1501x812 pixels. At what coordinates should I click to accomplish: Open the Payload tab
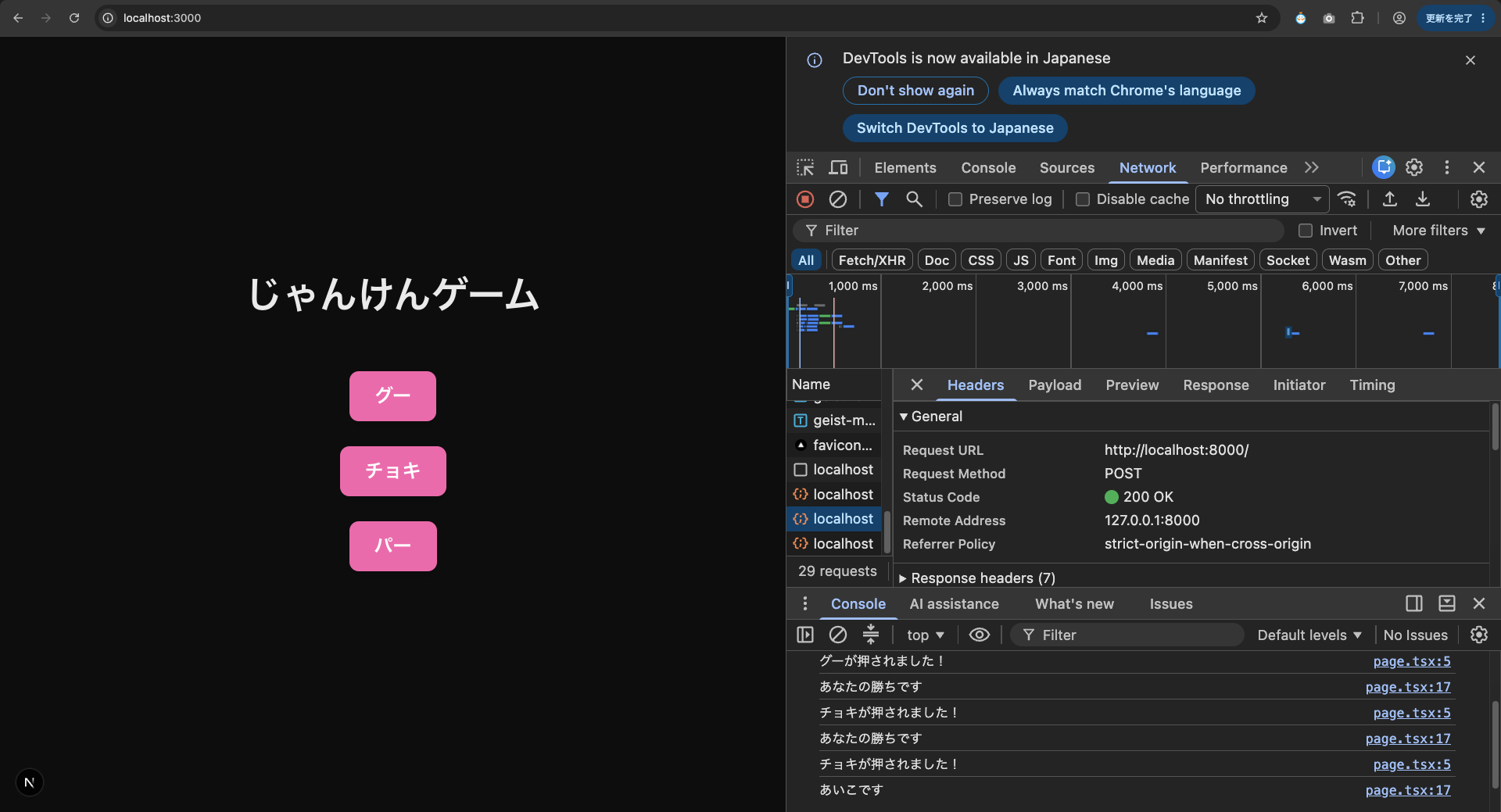[1055, 385]
